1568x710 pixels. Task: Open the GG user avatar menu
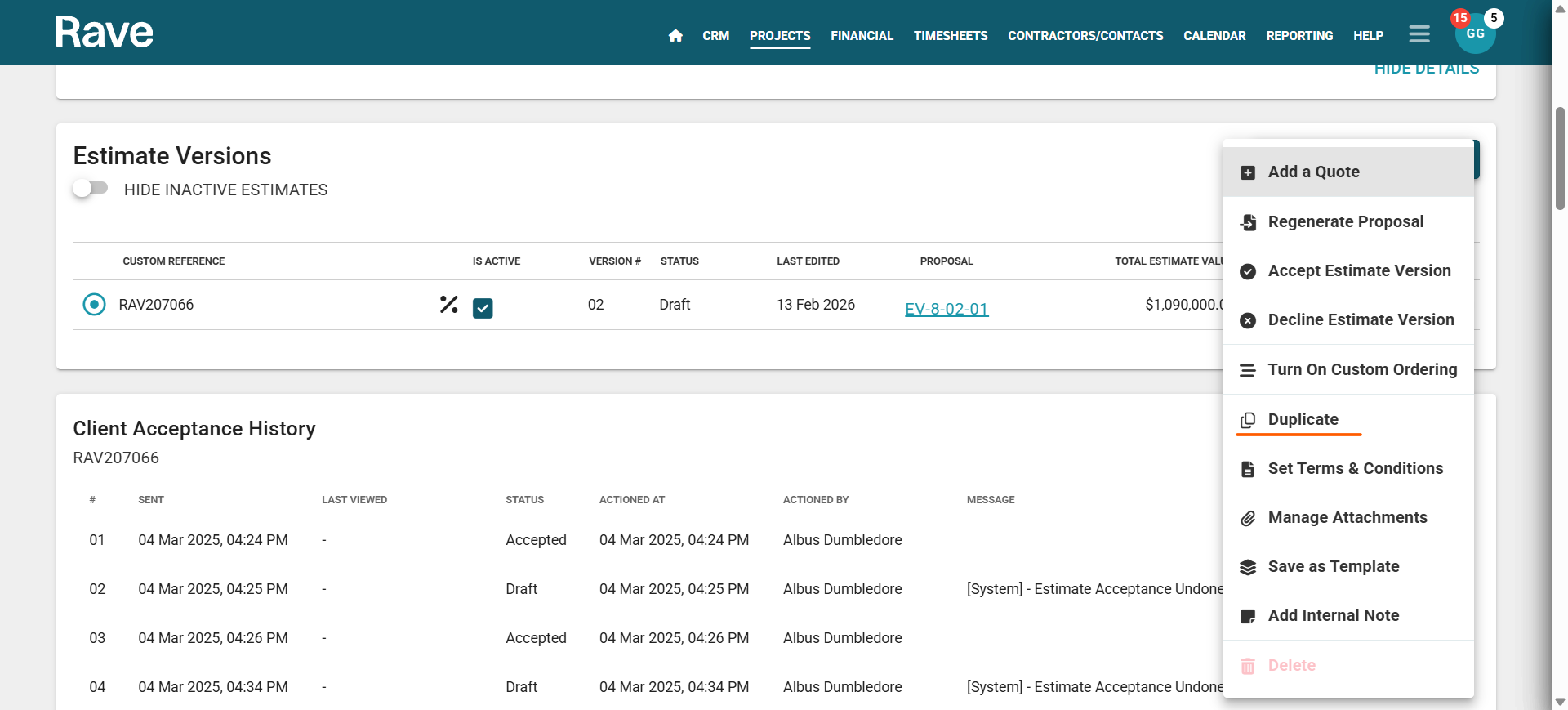pyautogui.click(x=1475, y=34)
